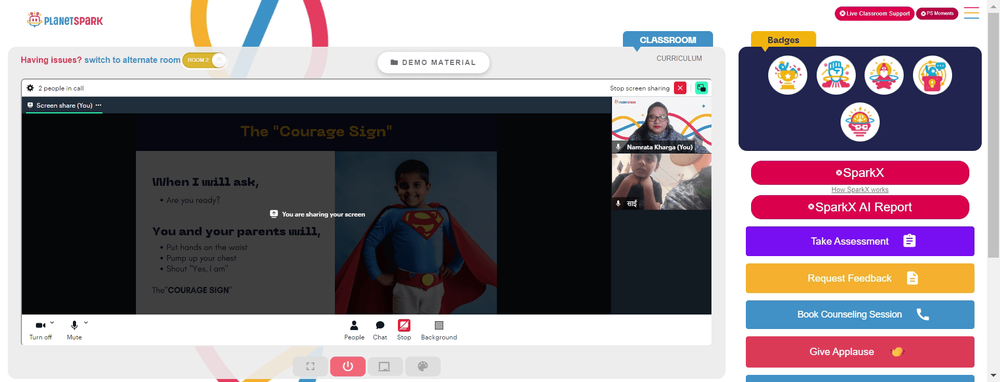Open the Chat panel

click(380, 330)
